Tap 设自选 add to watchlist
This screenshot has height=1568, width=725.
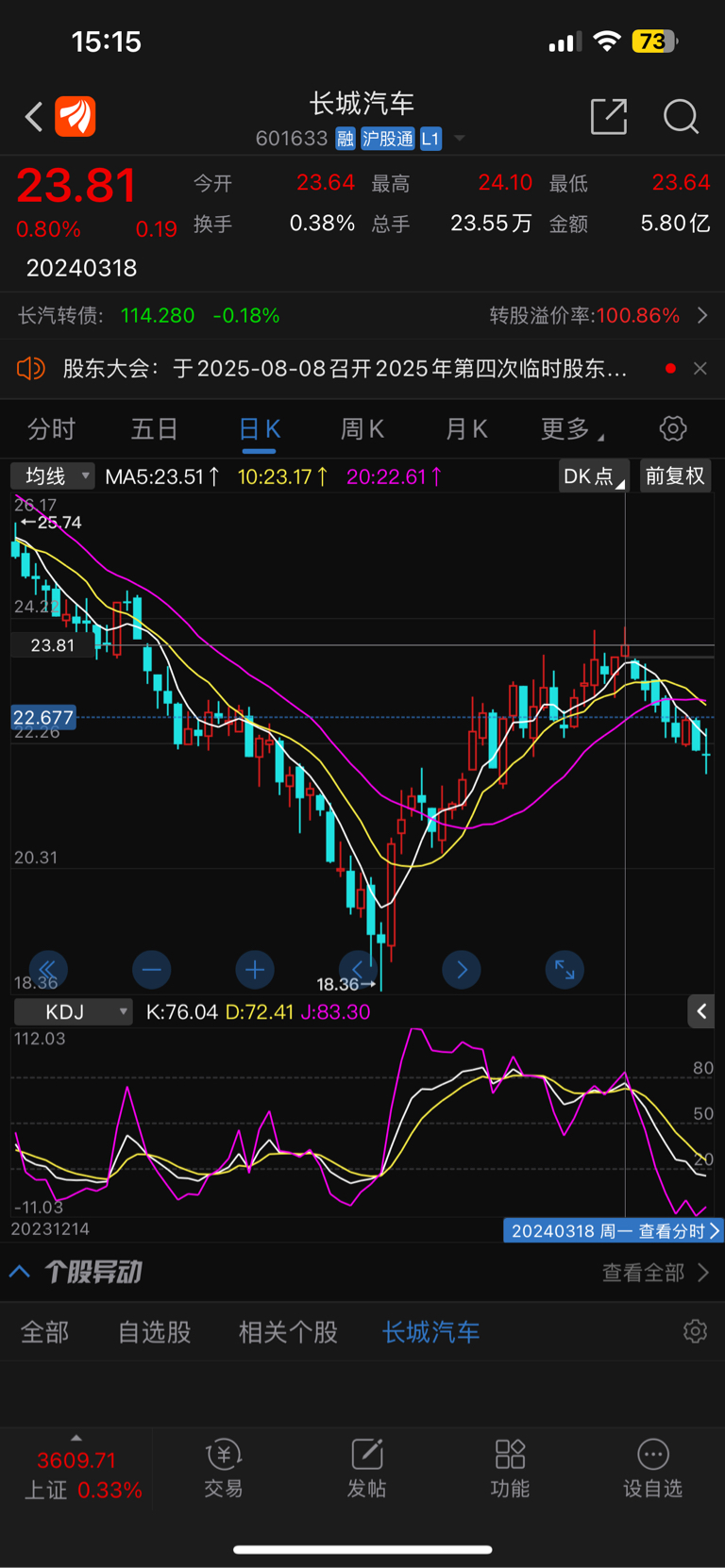point(652,1469)
